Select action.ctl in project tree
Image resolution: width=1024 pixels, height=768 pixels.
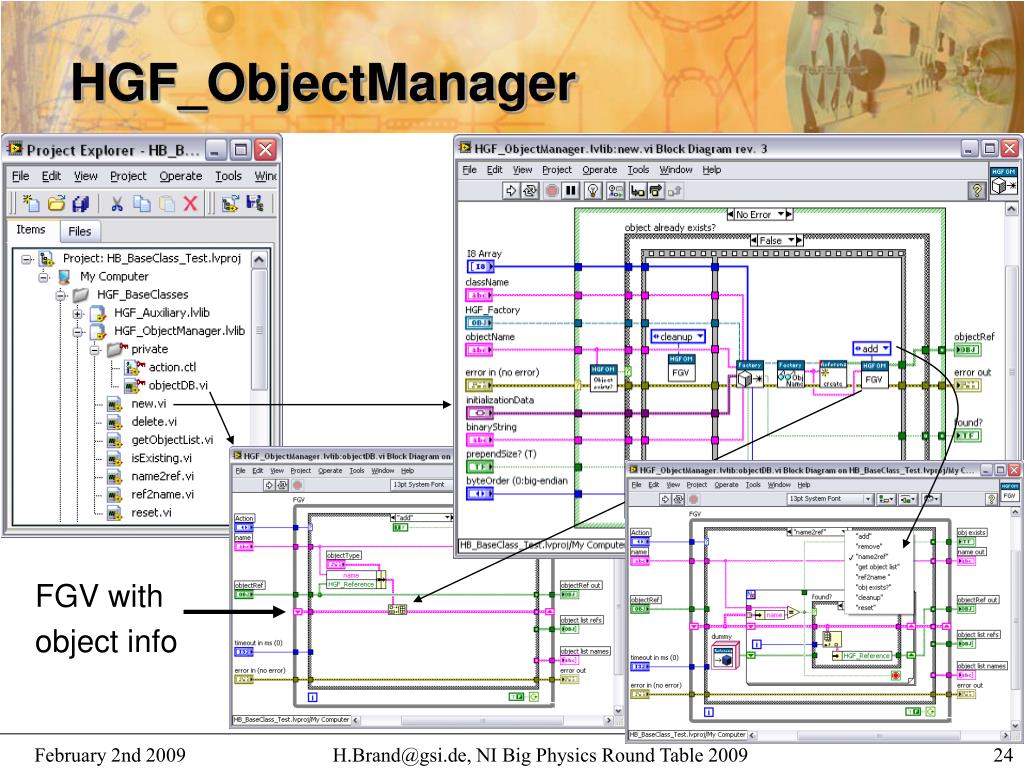172,368
